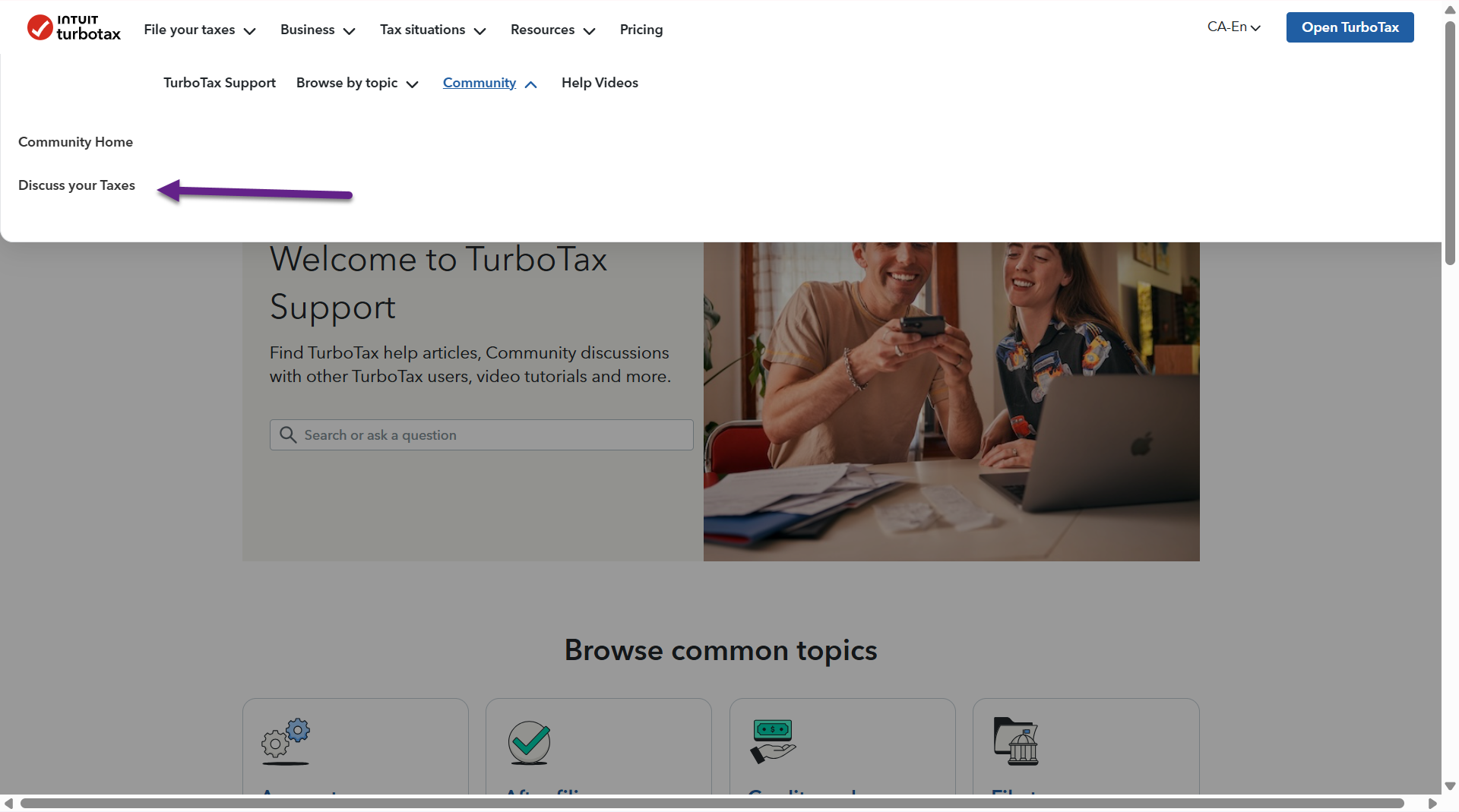This screenshot has width=1459, height=812.
Task: Open the folder and building topic icon
Action: tap(1016, 741)
